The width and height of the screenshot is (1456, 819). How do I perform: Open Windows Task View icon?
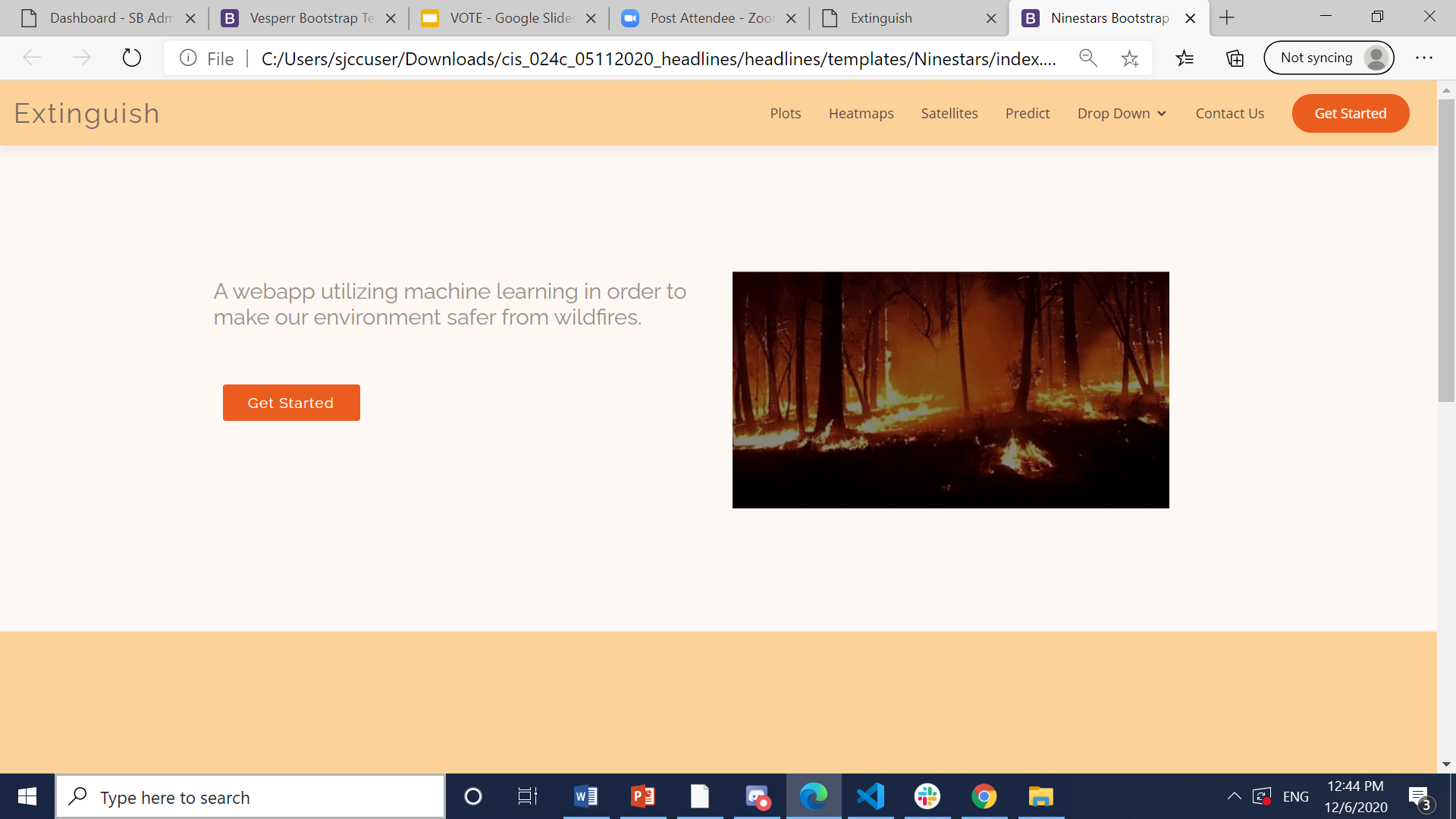tap(528, 796)
